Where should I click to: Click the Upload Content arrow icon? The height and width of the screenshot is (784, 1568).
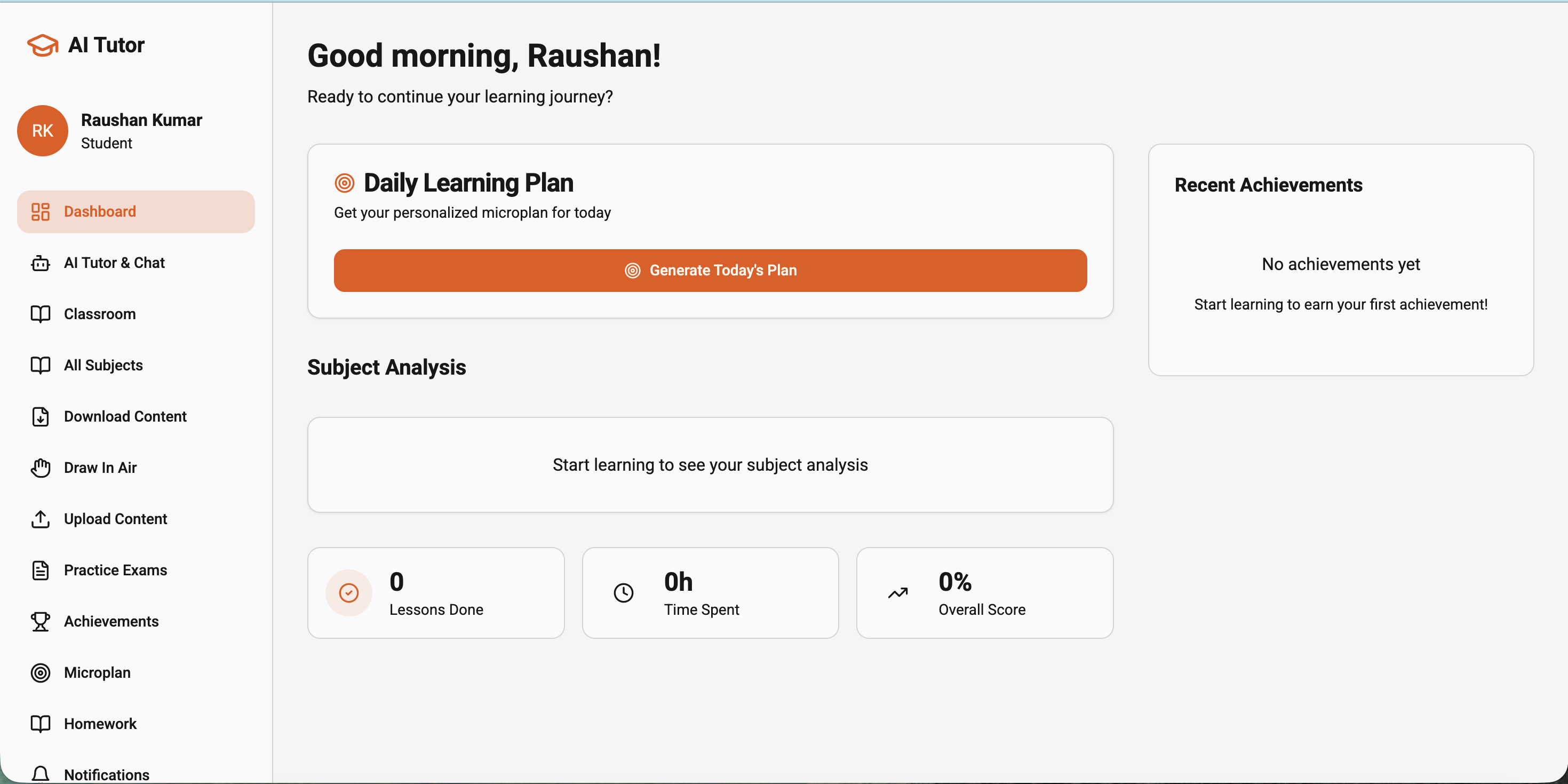click(40, 519)
